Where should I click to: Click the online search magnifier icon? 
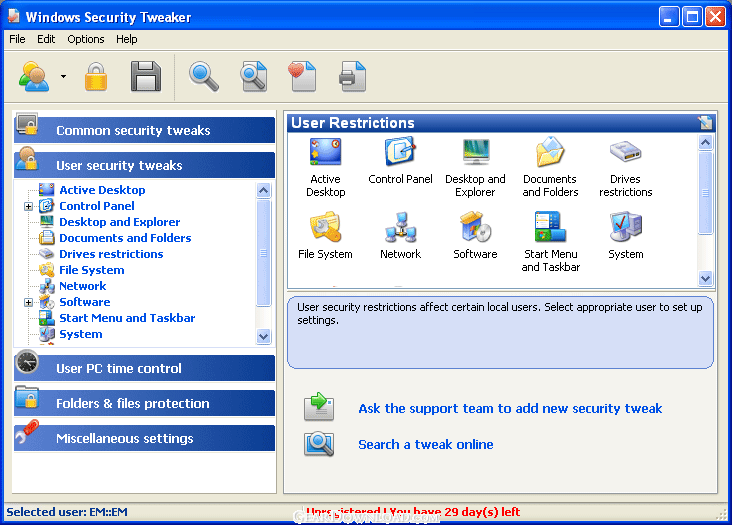319,444
